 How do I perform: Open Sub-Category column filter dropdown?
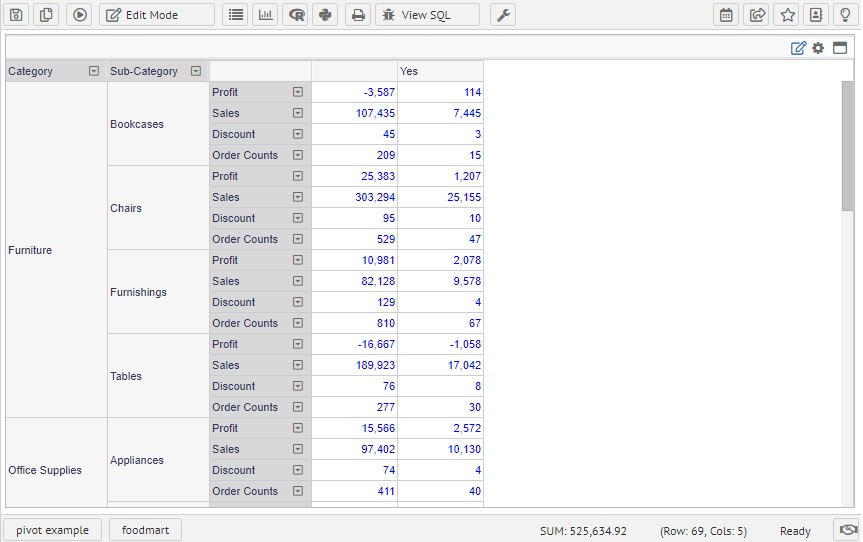click(196, 71)
